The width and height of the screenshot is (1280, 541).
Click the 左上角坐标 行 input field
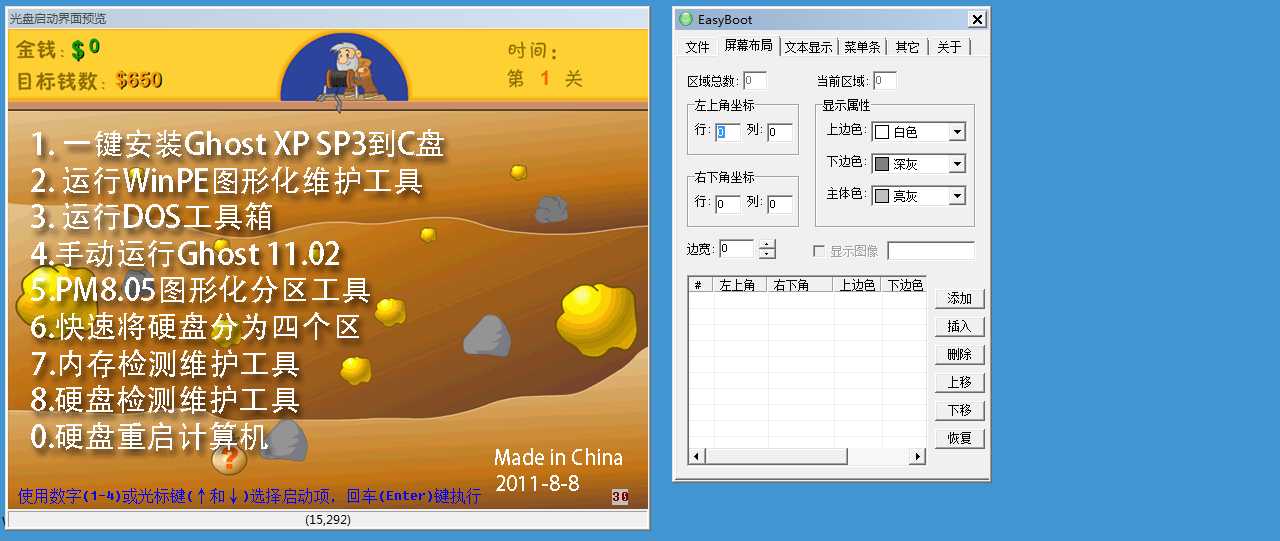click(728, 132)
